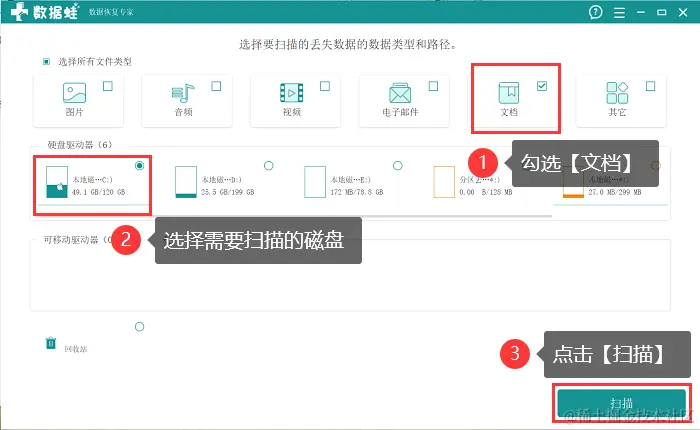Click the 49.1 GB/120 GB drive text

coord(99,192)
